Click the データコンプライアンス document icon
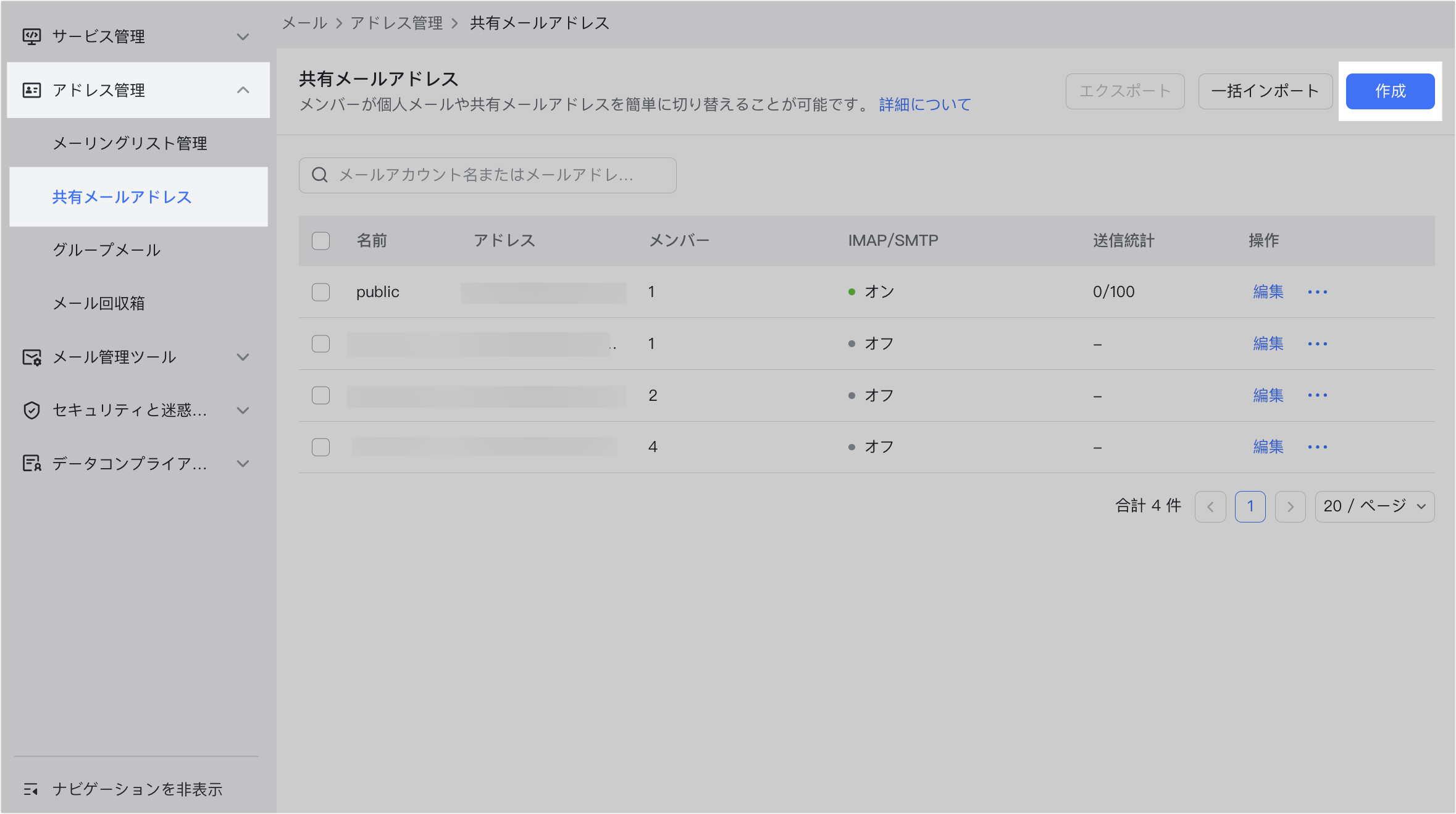Screen dimensions: 1456x814 click(x=31, y=463)
